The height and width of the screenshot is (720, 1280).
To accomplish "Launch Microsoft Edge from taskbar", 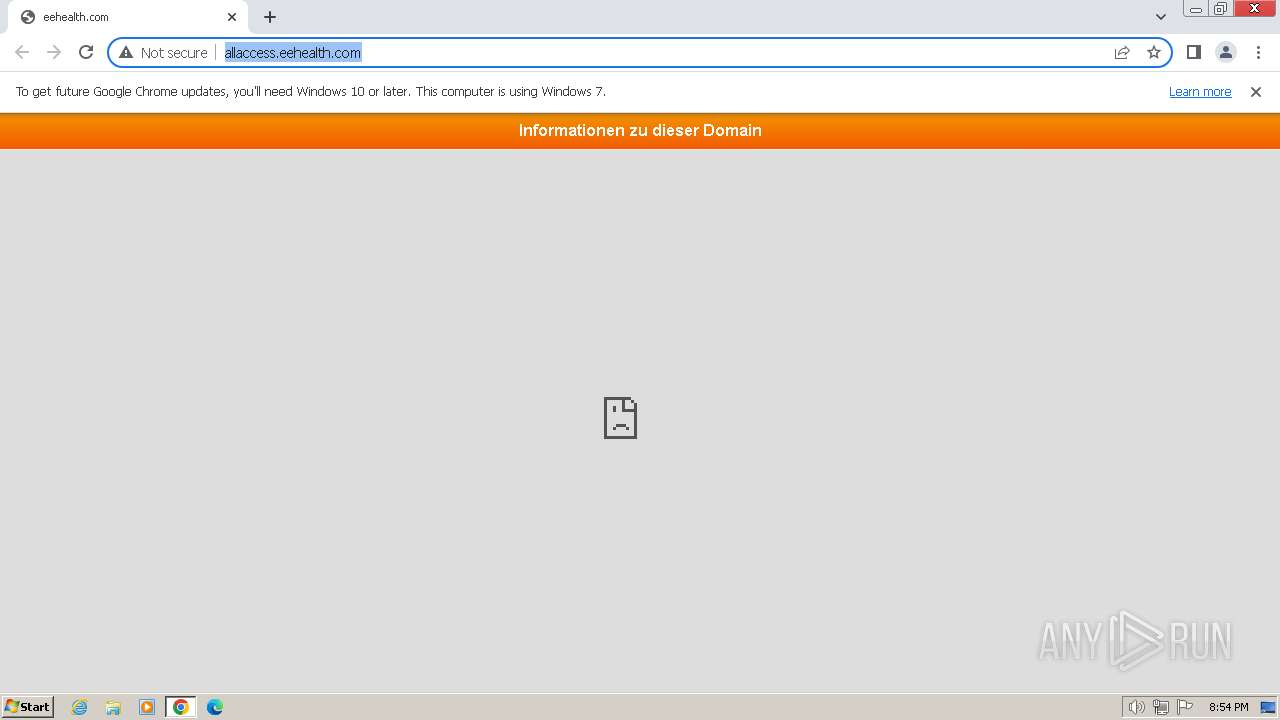I will click(x=215, y=707).
